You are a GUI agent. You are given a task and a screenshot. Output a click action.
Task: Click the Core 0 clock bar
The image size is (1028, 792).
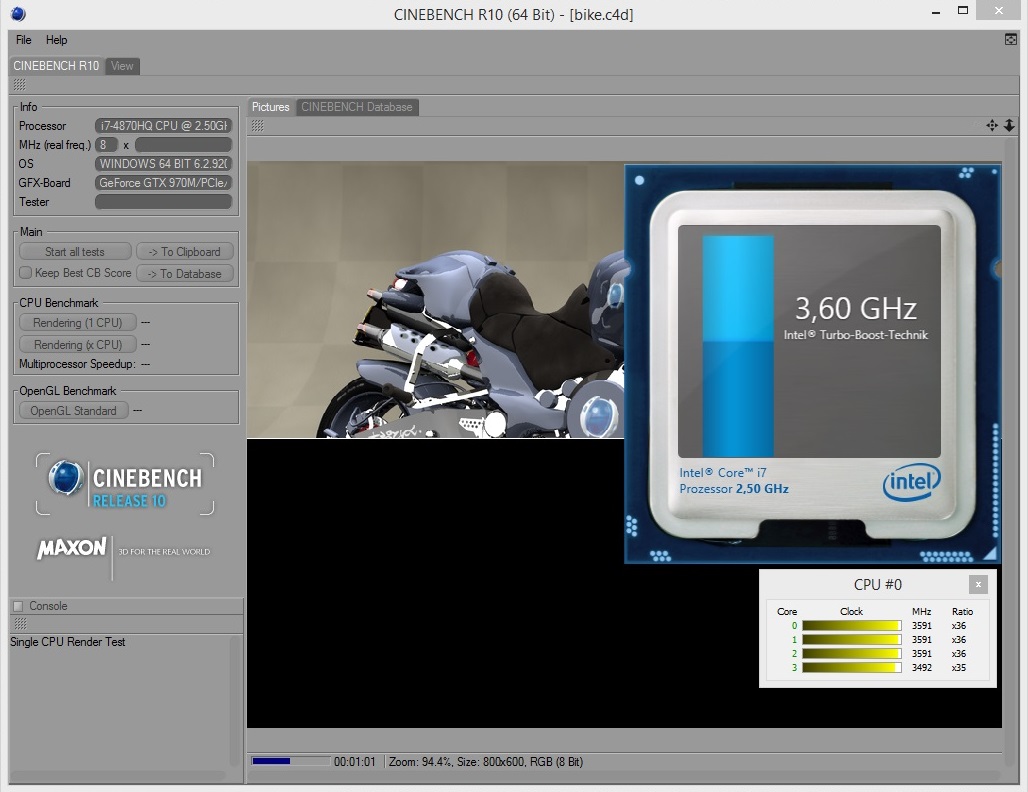click(852, 625)
